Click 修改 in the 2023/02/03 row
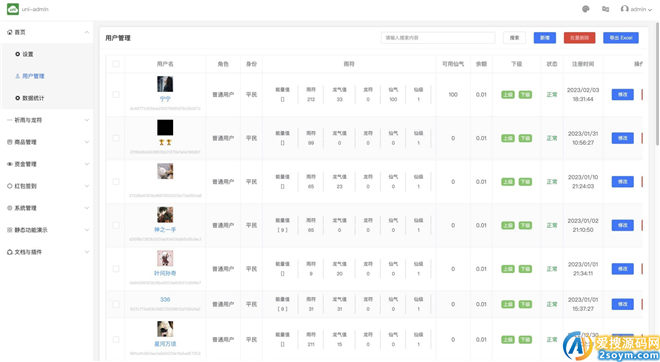The image size is (660, 362). (623, 95)
